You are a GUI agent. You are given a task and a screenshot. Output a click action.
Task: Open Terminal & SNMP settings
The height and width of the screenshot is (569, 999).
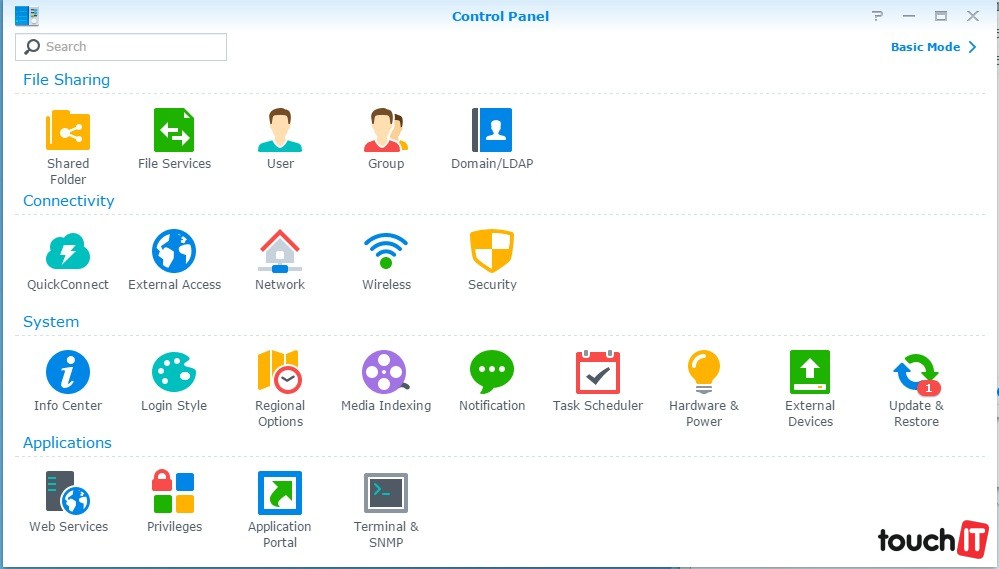click(386, 494)
